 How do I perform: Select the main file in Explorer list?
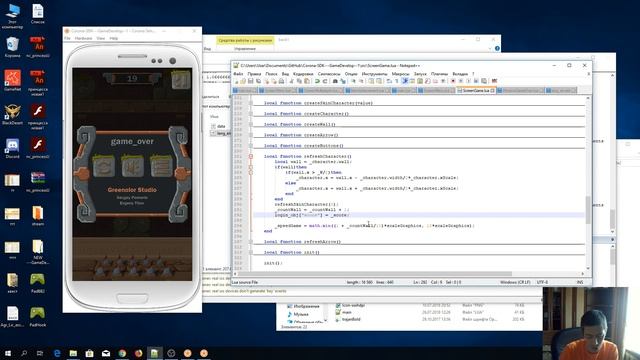347,312
